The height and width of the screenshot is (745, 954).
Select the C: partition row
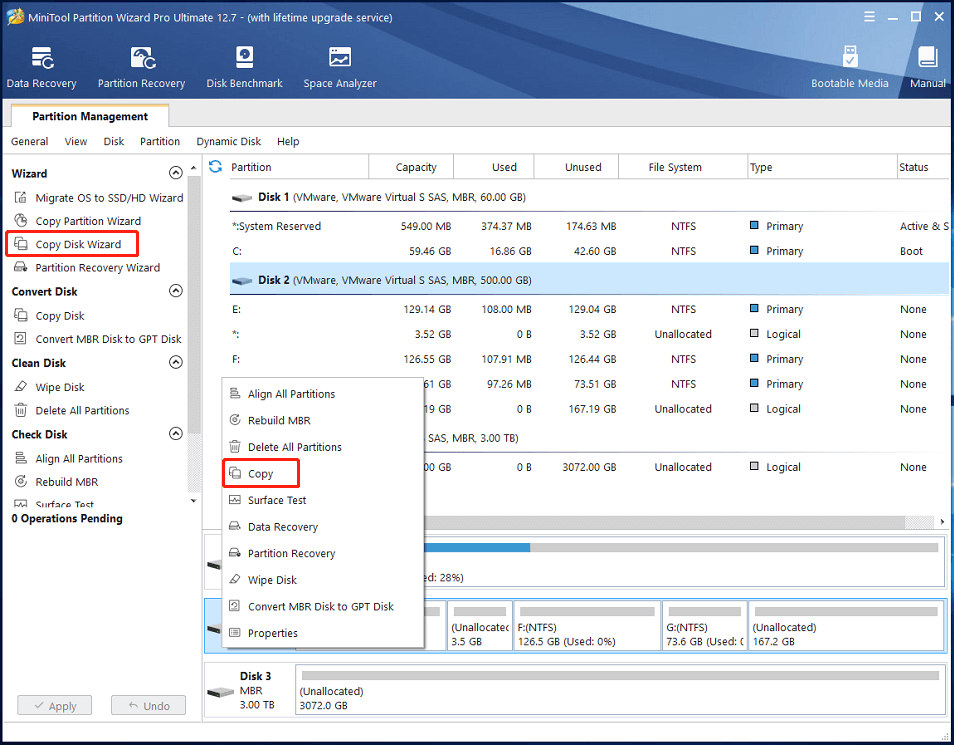tap(589, 251)
